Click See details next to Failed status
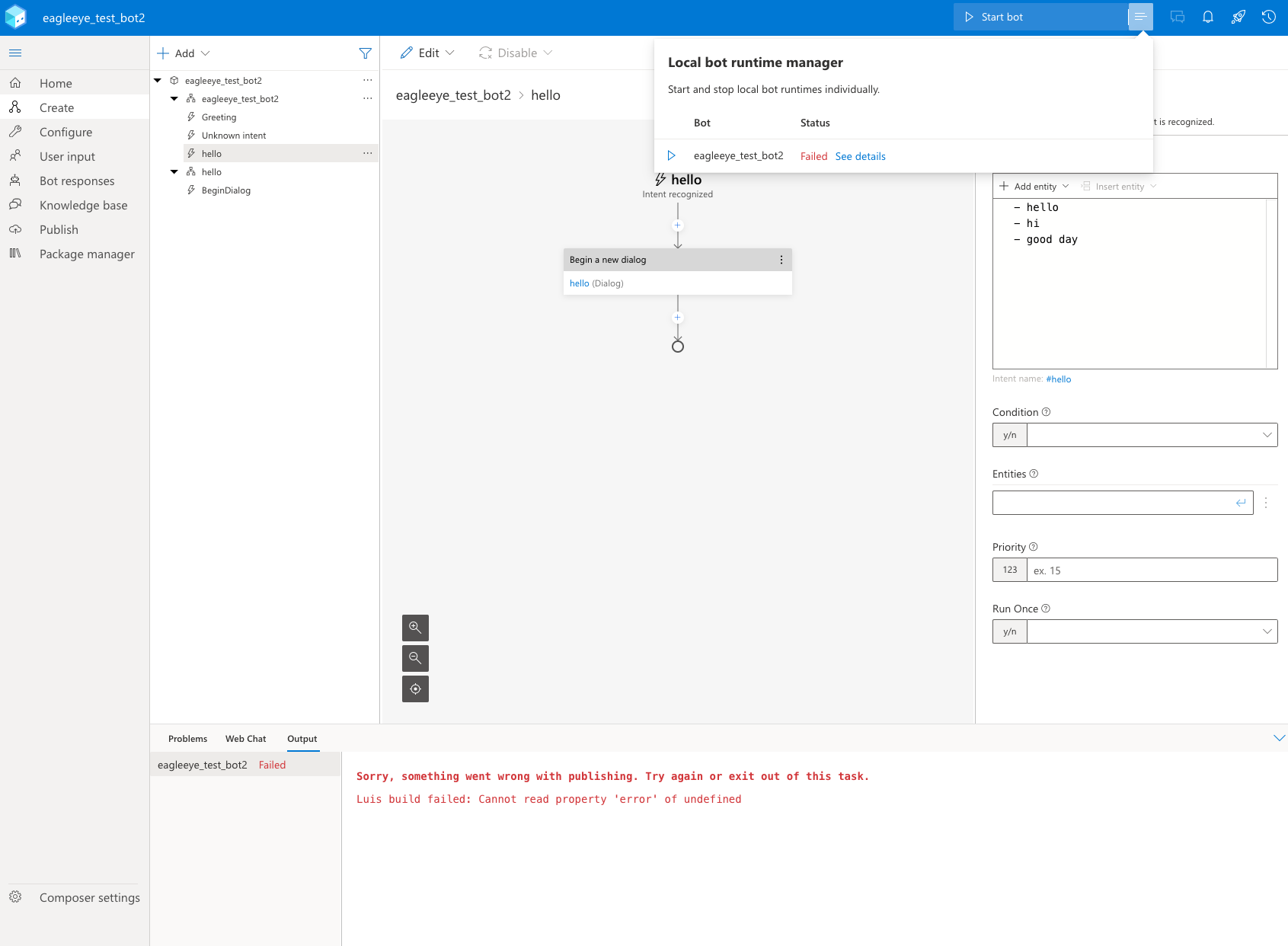The image size is (1288, 946). point(861,156)
